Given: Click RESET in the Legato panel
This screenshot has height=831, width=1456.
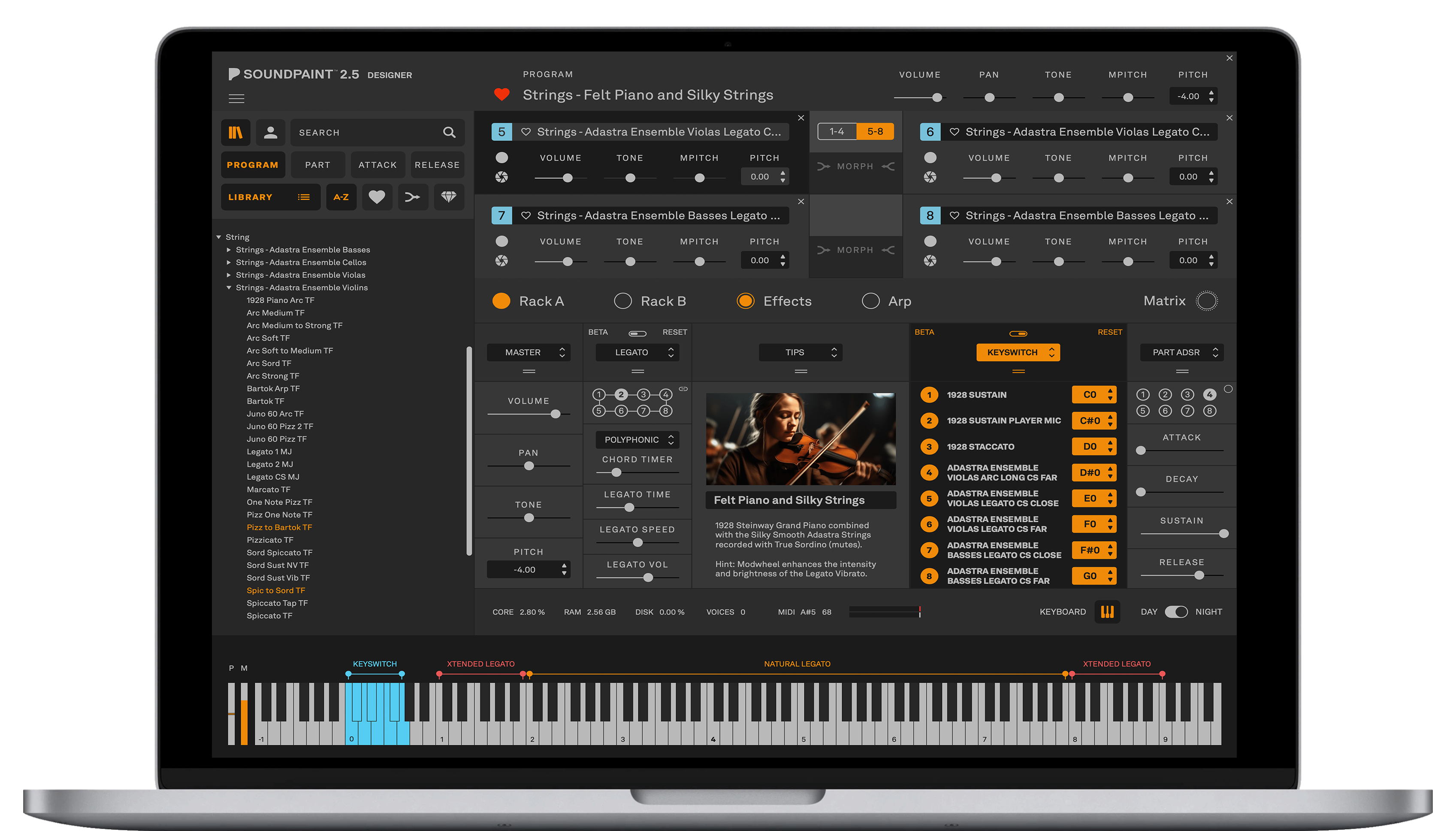Looking at the screenshot, I should pyautogui.click(x=674, y=332).
